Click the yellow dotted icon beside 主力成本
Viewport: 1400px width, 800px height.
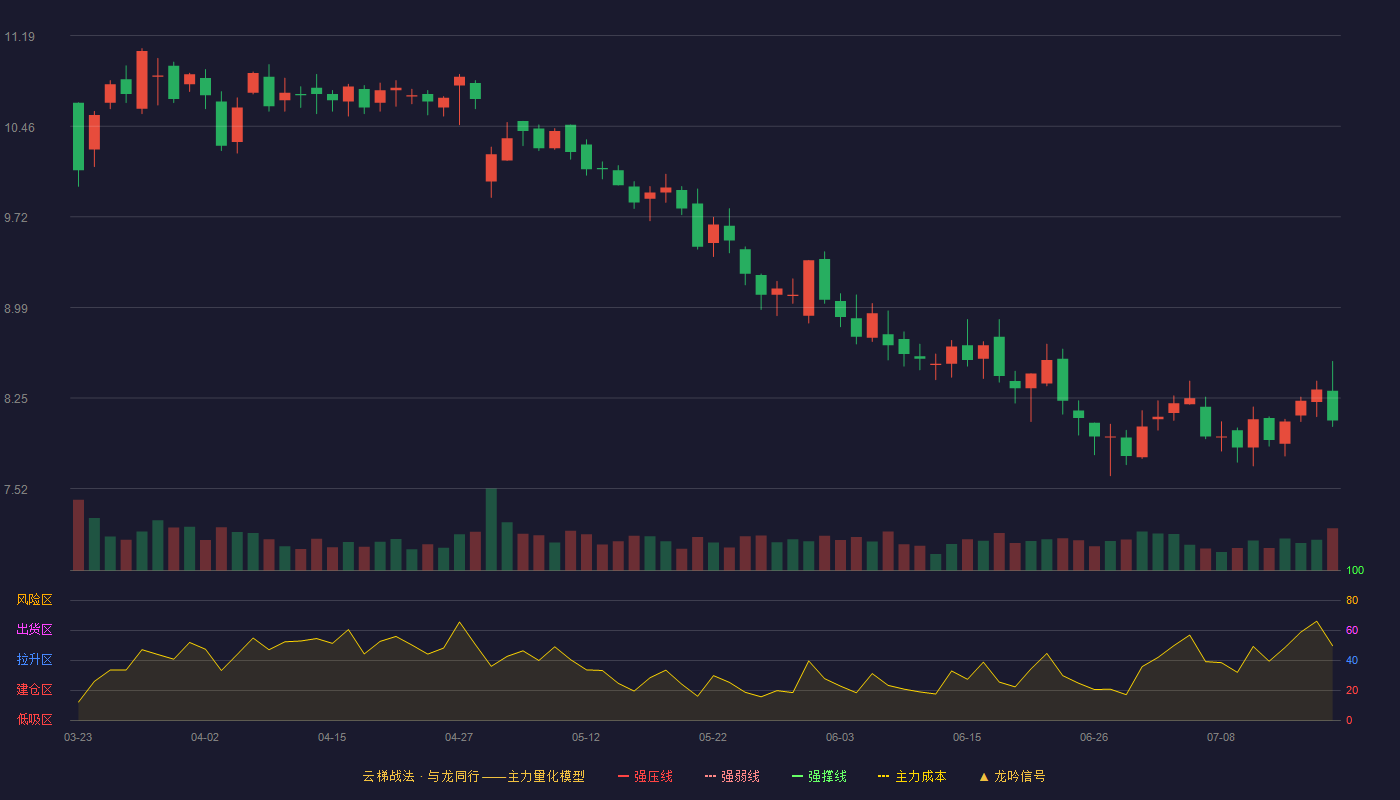tap(883, 776)
